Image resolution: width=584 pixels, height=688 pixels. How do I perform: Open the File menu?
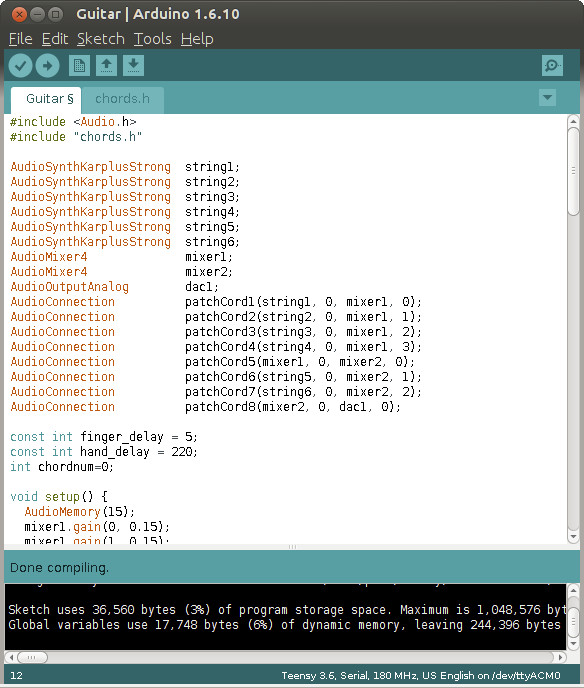[20, 39]
